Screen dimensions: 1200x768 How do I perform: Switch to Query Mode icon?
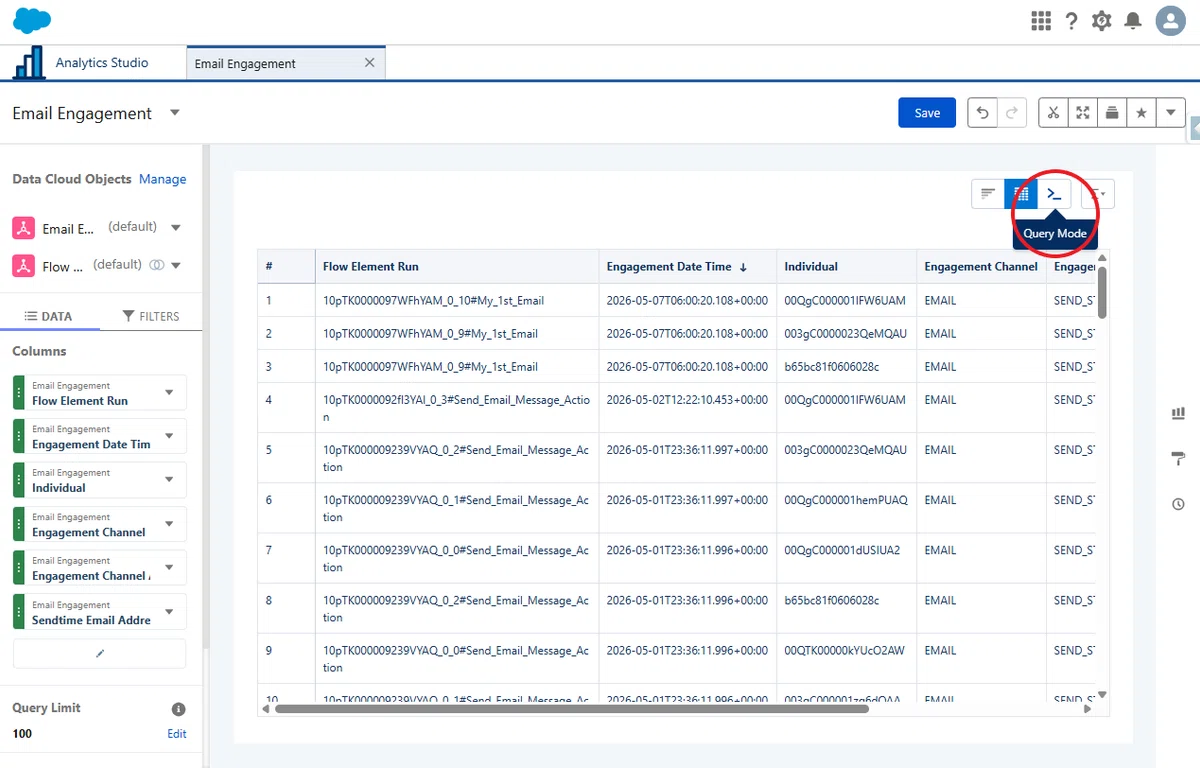[x=1054, y=193]
